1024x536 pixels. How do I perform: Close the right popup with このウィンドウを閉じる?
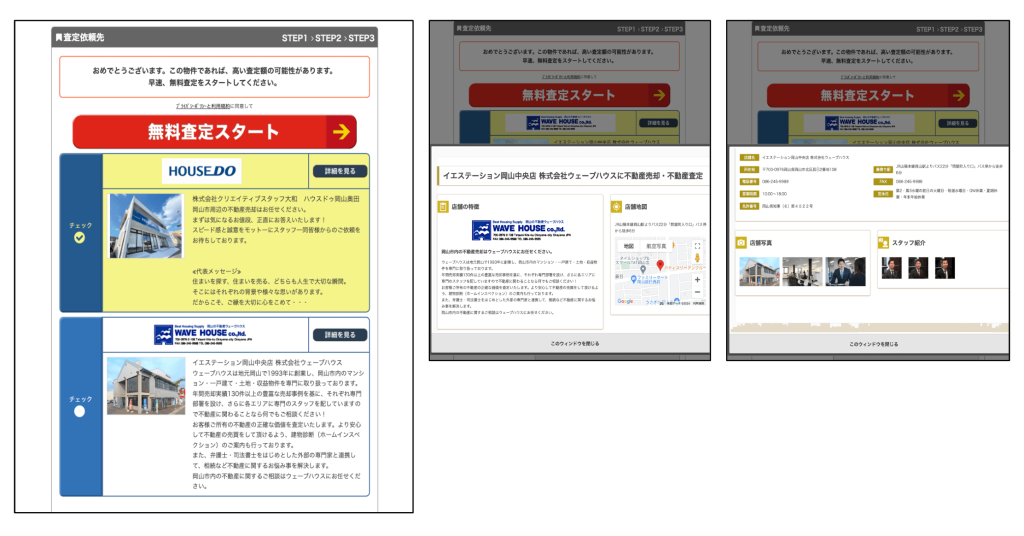click(x=873, y=343)
